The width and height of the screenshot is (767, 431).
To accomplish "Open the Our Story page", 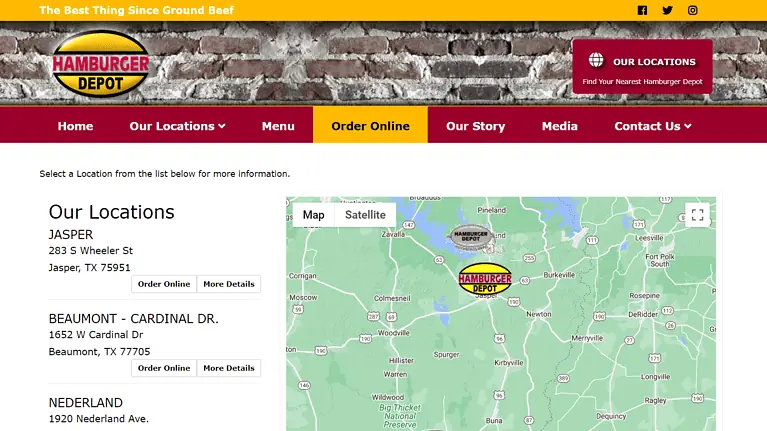I will click(x=475, y=126).
